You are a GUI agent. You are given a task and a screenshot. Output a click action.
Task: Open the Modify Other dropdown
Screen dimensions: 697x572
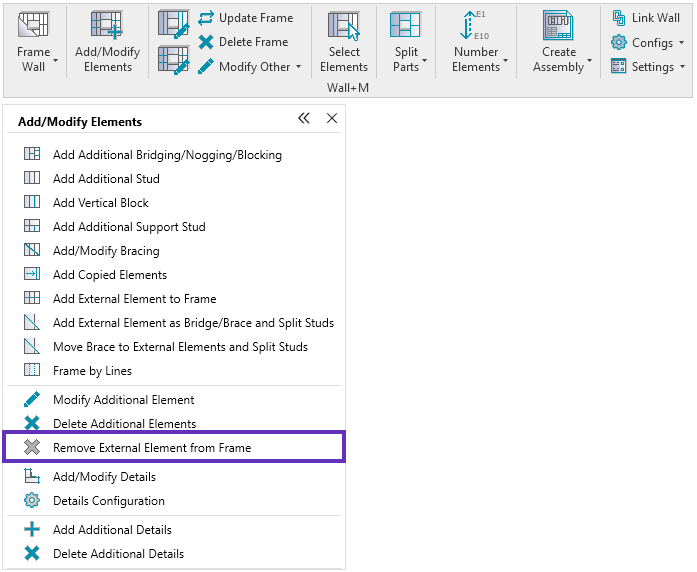tap(298, 67)
